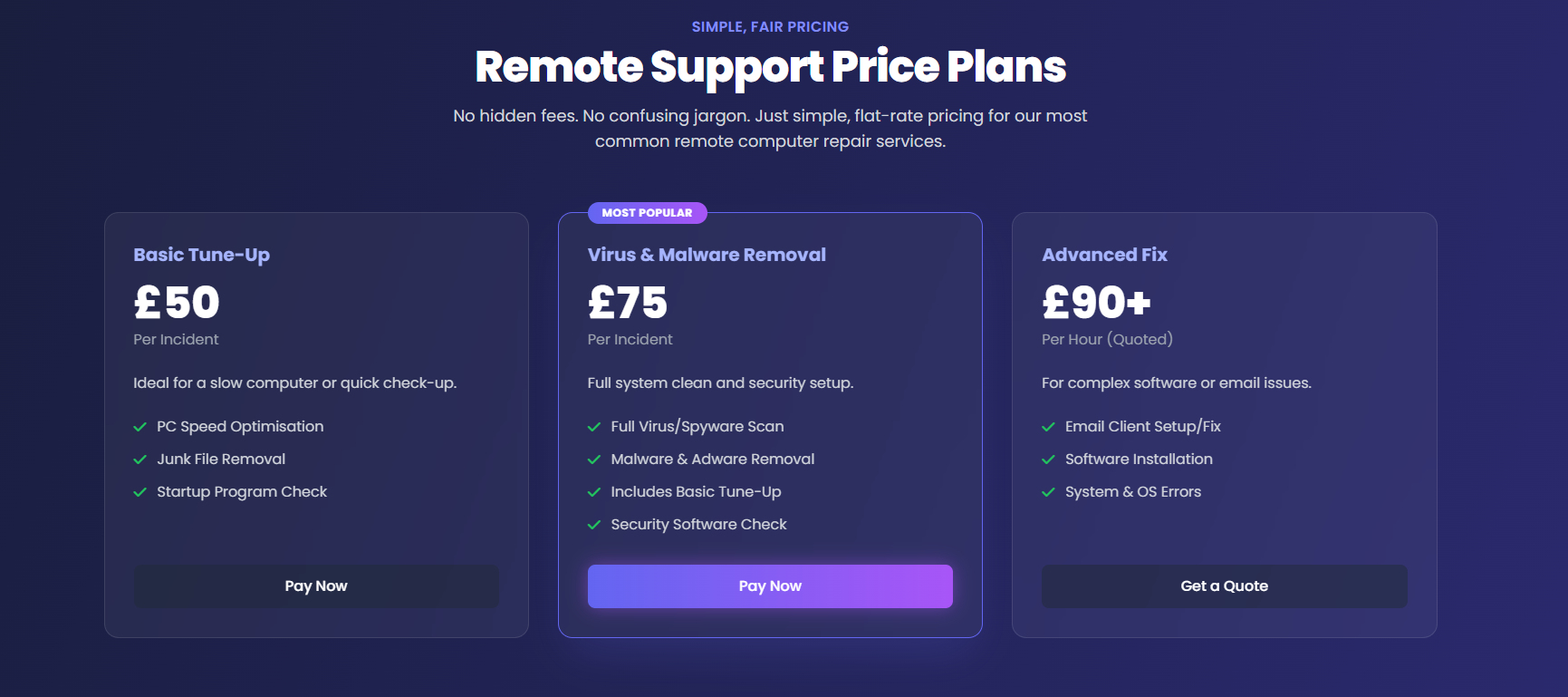Click the checkmark beside Security Software Check
The image size is (1568, 697).
coord(595,524)
